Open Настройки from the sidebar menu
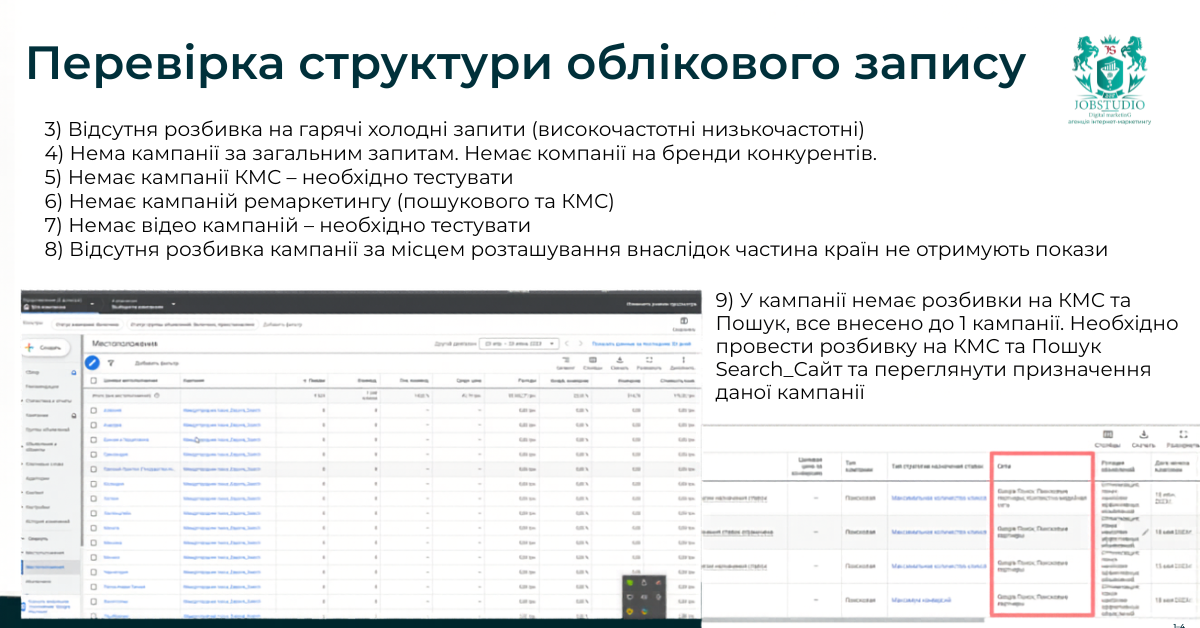This screenshot has width=1200, height=628. (40, 507)
